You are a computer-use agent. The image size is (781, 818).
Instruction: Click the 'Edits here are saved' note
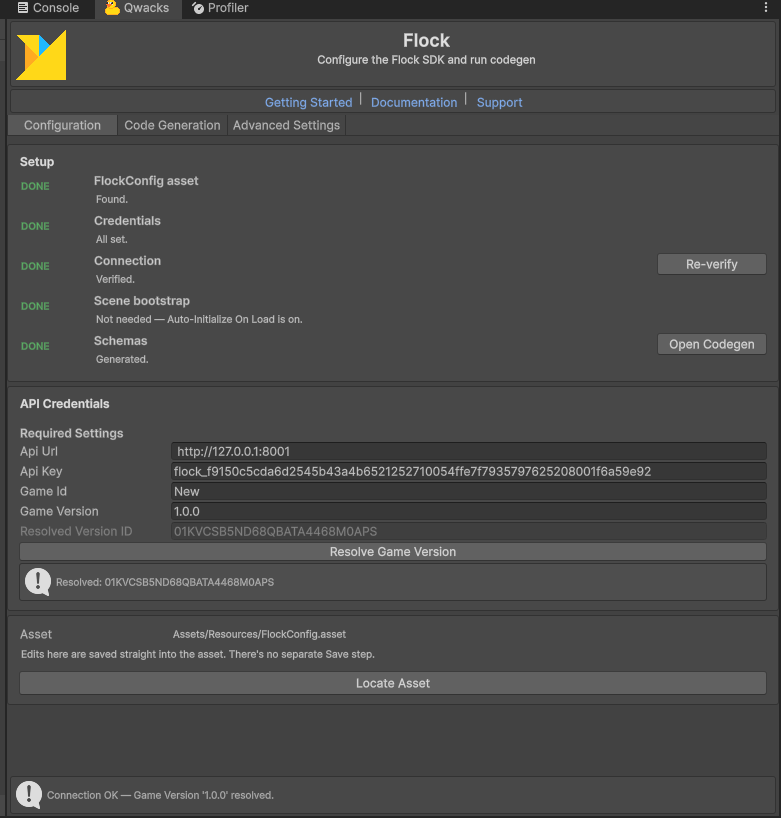198,654
